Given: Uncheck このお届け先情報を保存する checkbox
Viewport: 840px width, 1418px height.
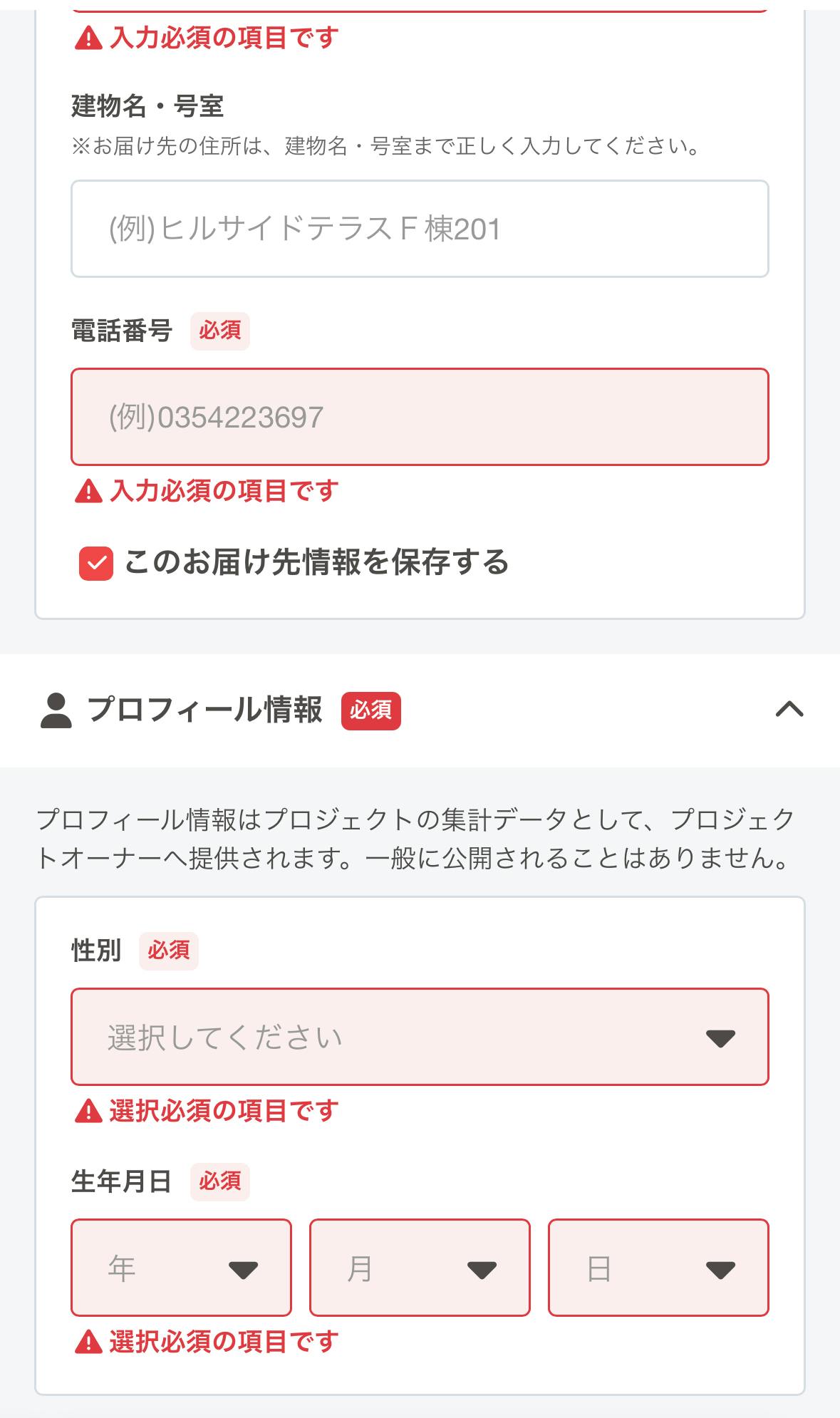Looking at the screenshot, I should [x=96, y=564].
